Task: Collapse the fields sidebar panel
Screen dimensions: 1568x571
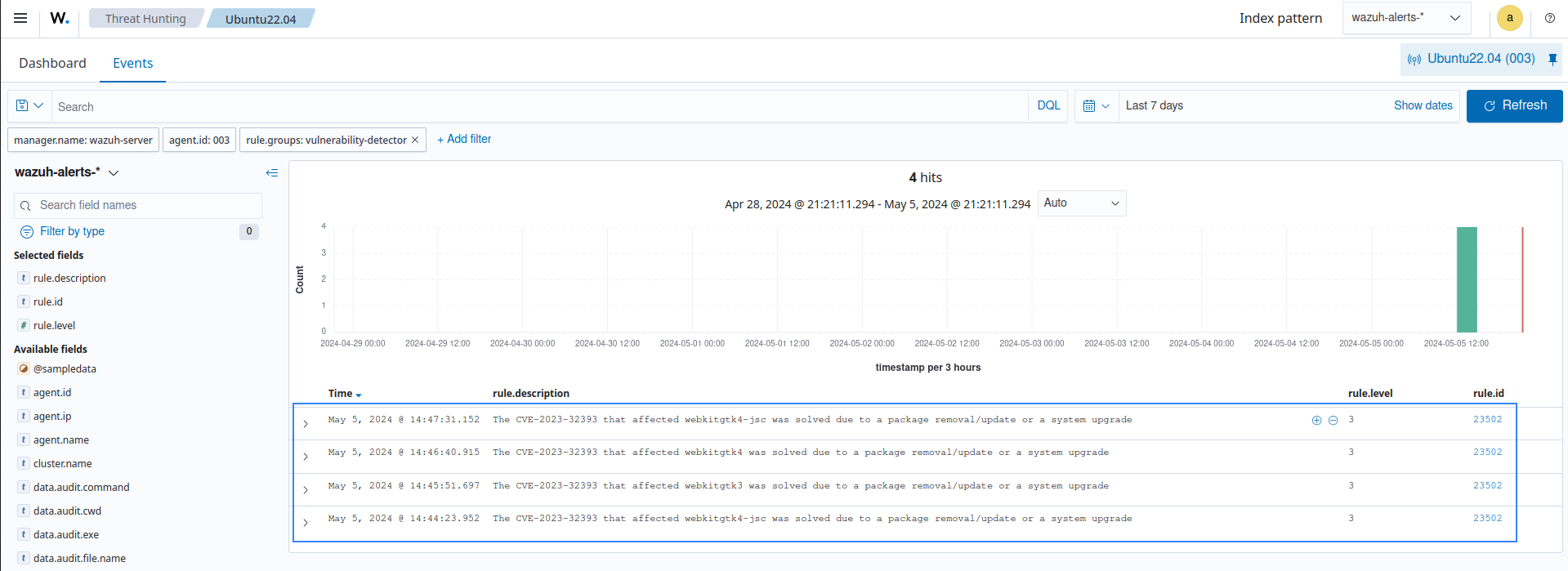Action: [x=272, y=172]
